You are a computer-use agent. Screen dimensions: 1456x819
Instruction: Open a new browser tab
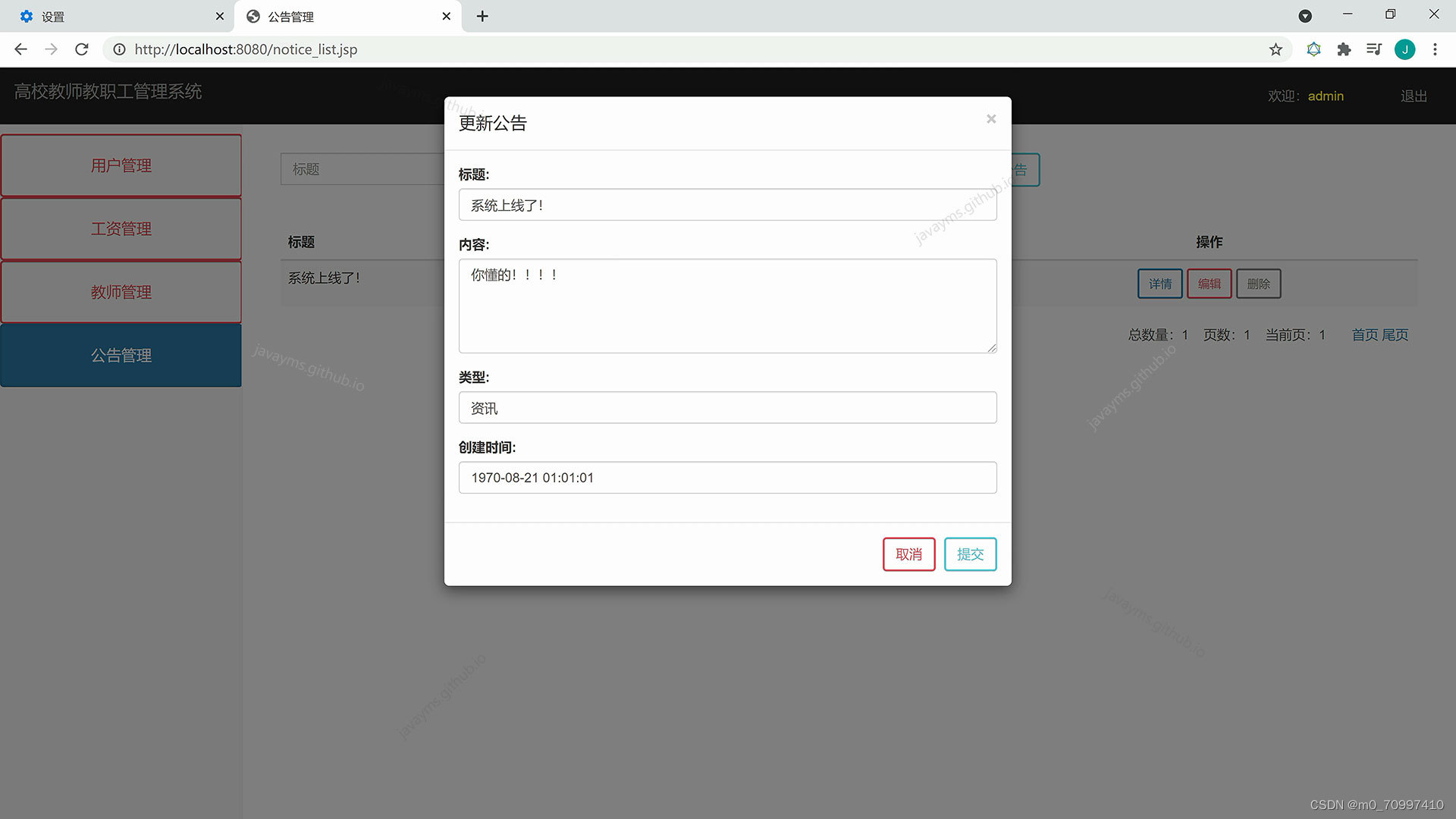click(482, 16)
